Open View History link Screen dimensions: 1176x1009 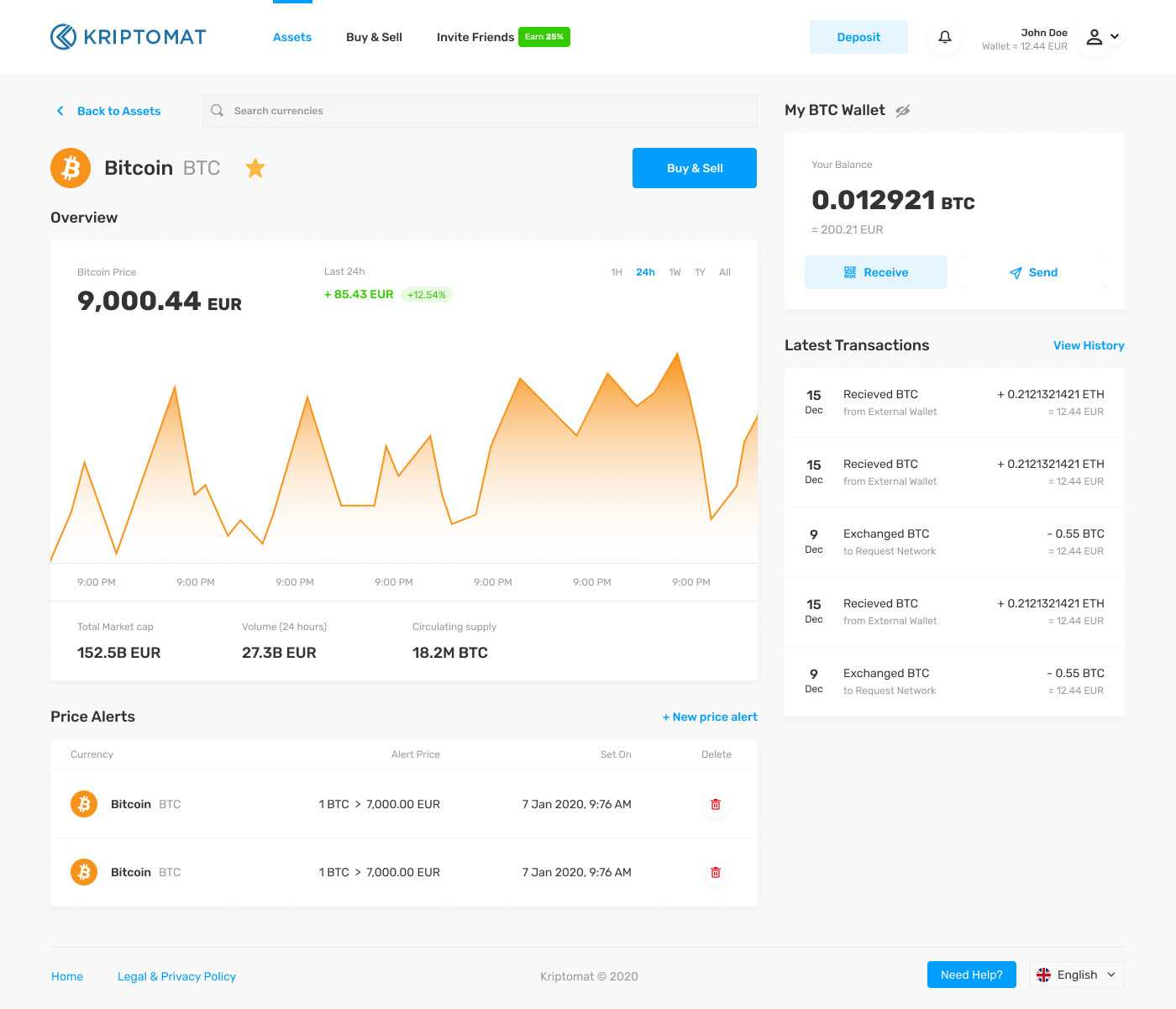tap(1089, 345)
